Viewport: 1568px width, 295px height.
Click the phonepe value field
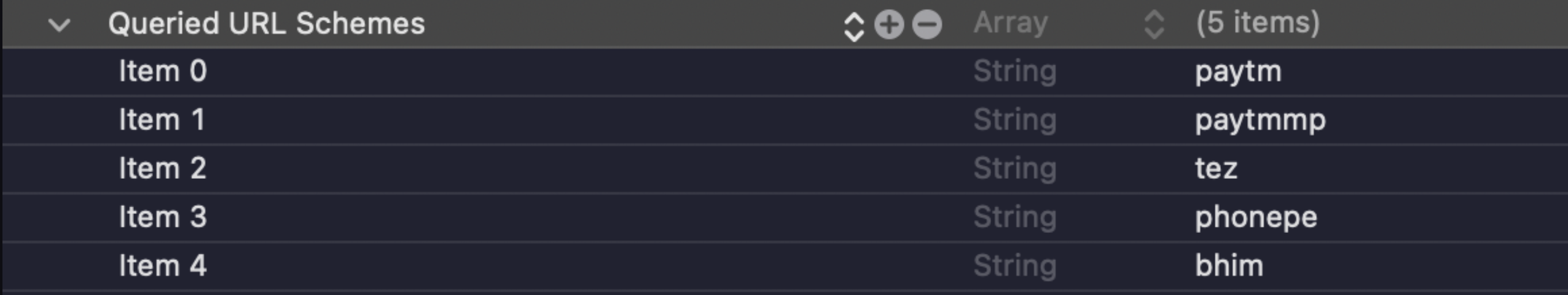click(1256, 218)
